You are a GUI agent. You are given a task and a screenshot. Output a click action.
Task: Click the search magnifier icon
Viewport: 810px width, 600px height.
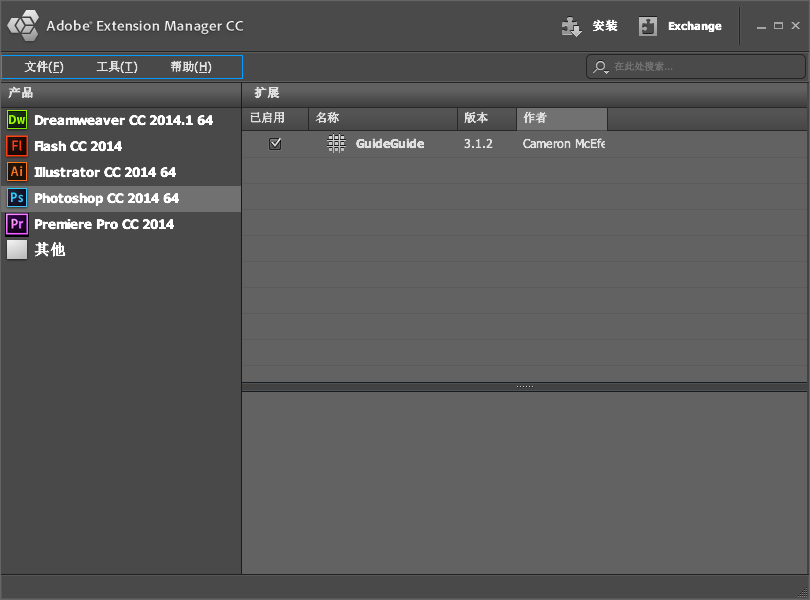[600, 67]
